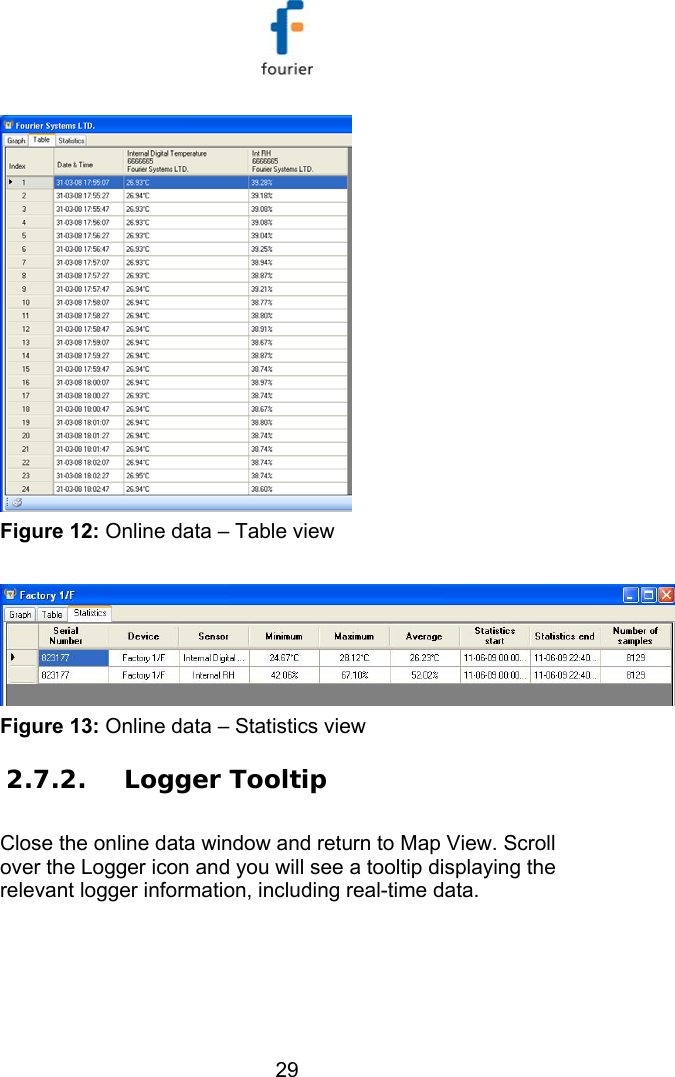The height and width of the screenshot is (1077, 675).
Task: Click the 'Internal RH' sensor cell
Action: (x=214, y=675)
